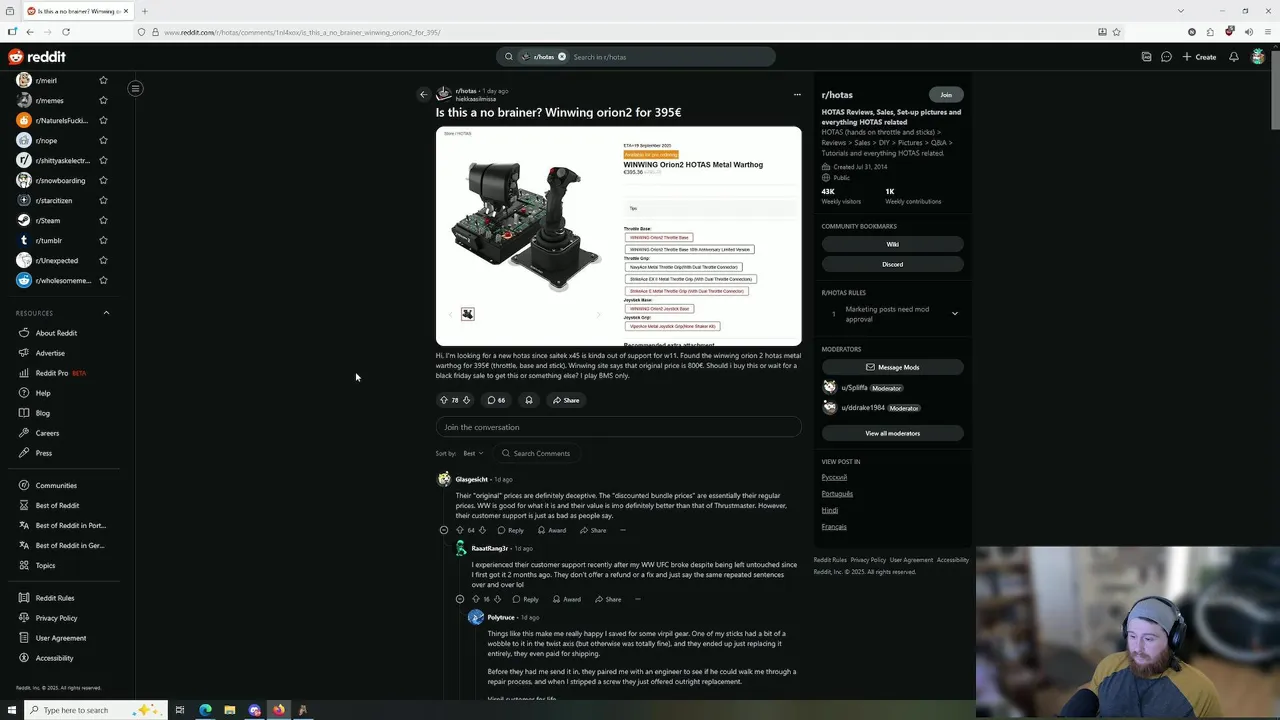
Task: Open the Discord community bookmark
Action: [x=892, y=264]
